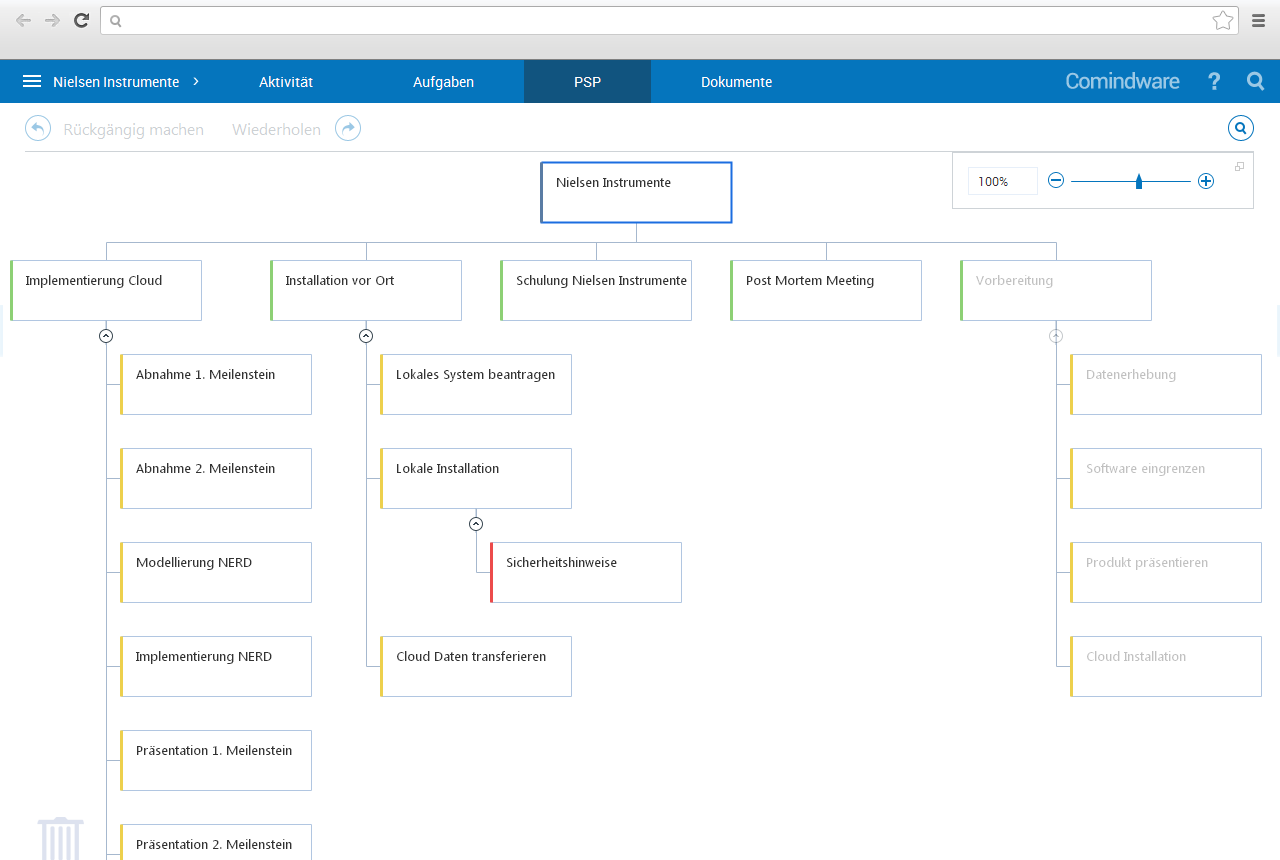Open the Dokumente tab

click(x=736, y=82)
